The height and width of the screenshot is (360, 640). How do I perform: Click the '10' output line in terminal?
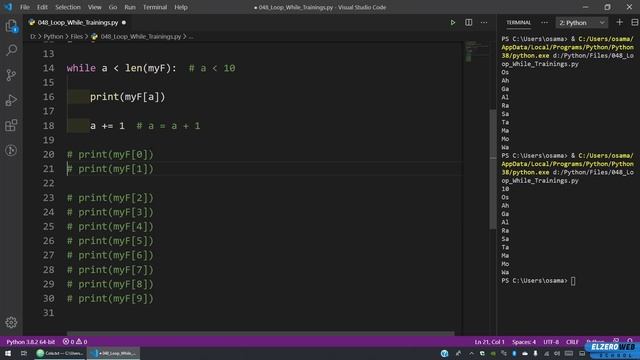coord(505,189)
